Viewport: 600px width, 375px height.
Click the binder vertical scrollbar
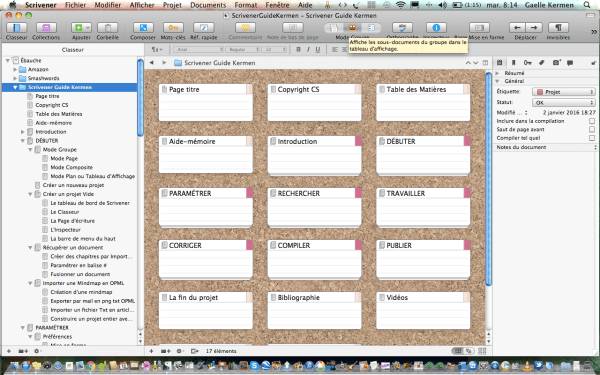[140, 98]
